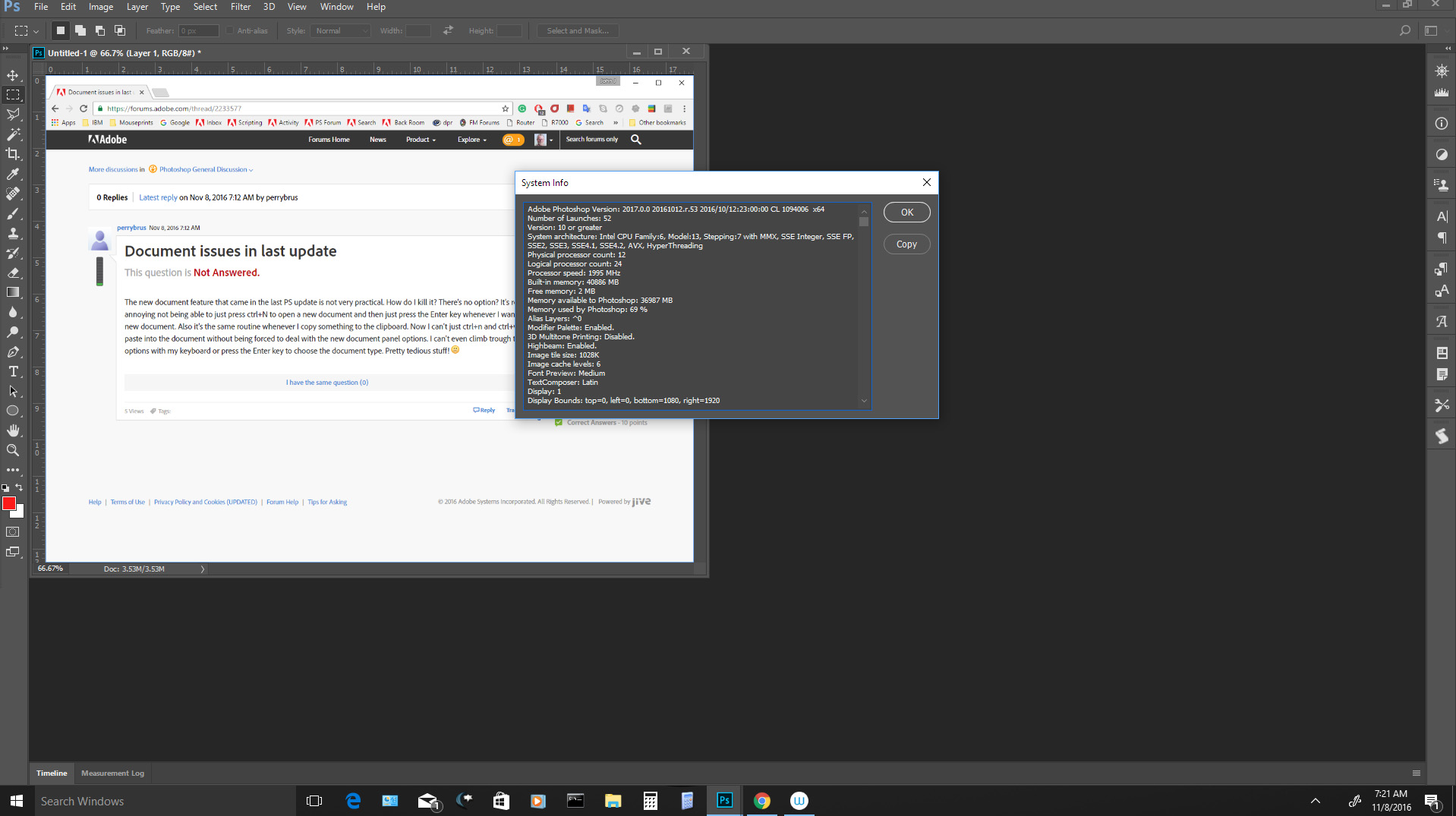Swap width and height values
Screen dimensions: 1456x816
click(448, 30)
